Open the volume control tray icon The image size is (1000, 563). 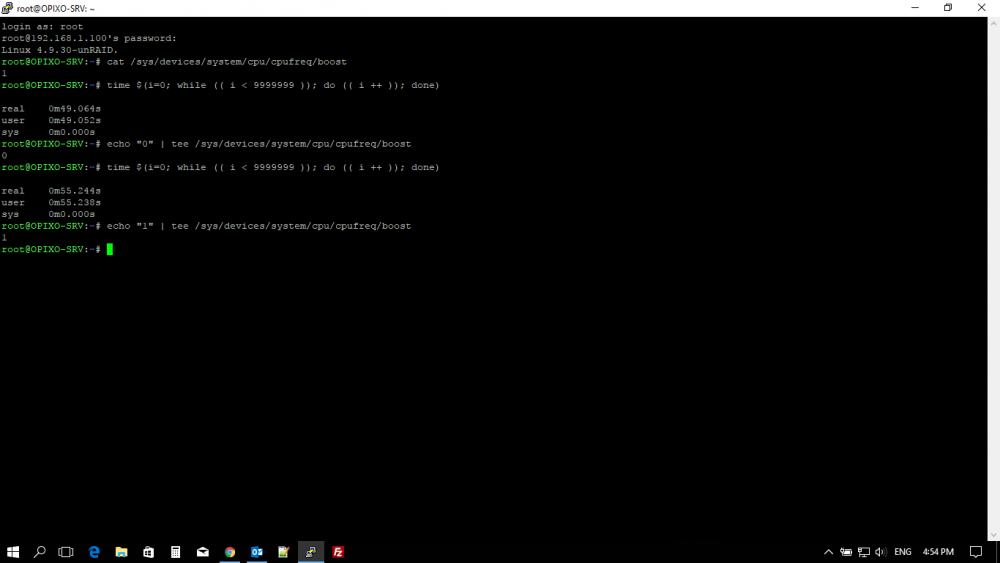(881, 552)
